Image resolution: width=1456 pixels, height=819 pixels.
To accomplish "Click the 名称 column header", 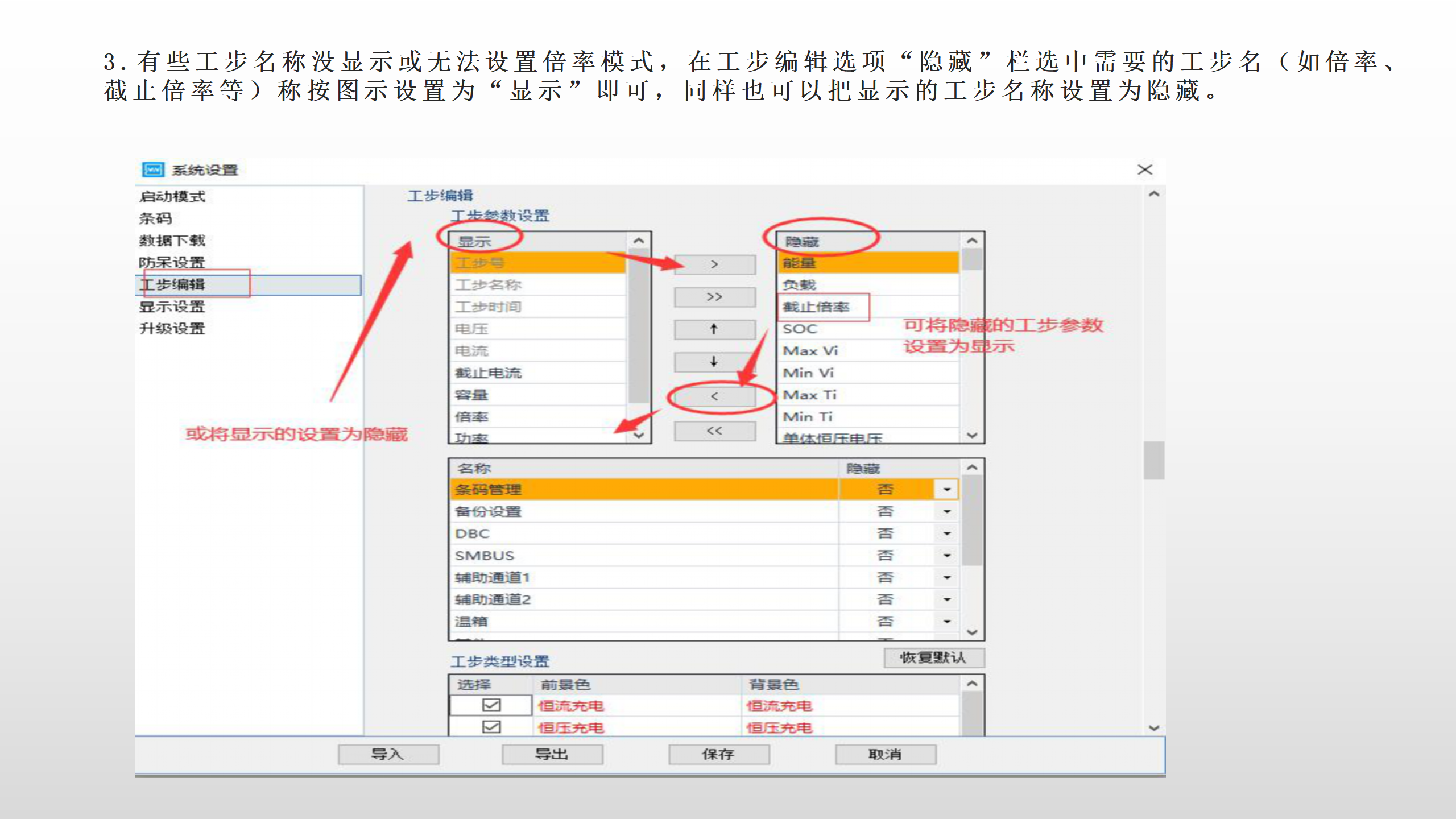I will 644,469.
